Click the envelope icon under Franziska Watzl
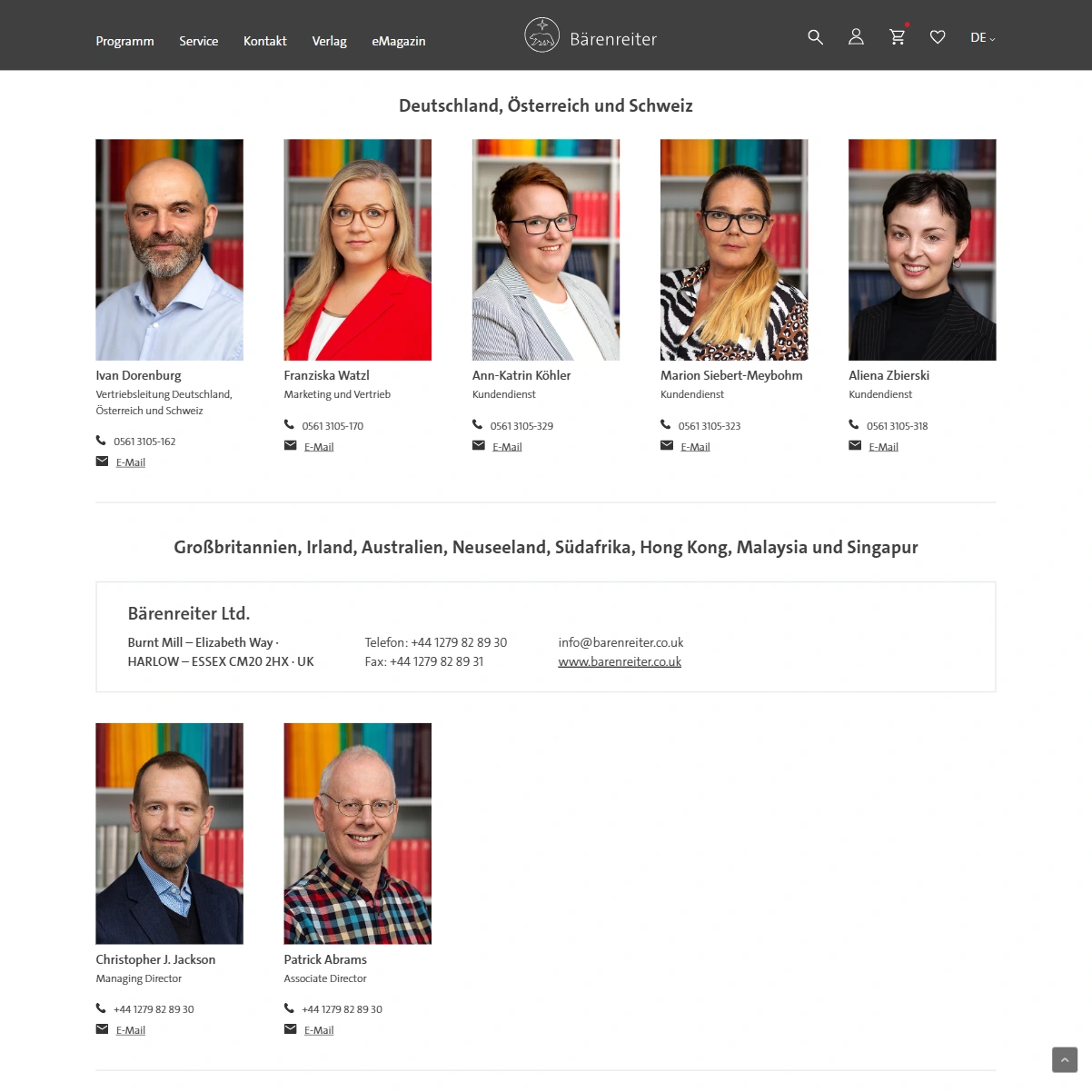Viewport: 1092px width, 1092px height. pyautogui.click(x=291, y=445)
